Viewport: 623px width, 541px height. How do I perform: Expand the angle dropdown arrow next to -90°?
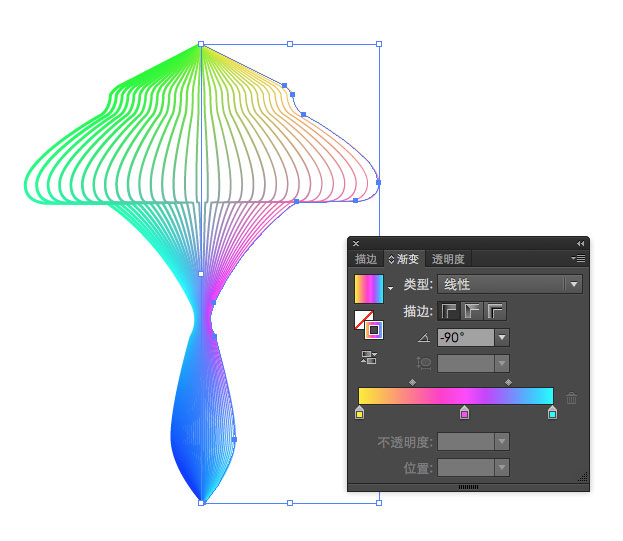502,338
